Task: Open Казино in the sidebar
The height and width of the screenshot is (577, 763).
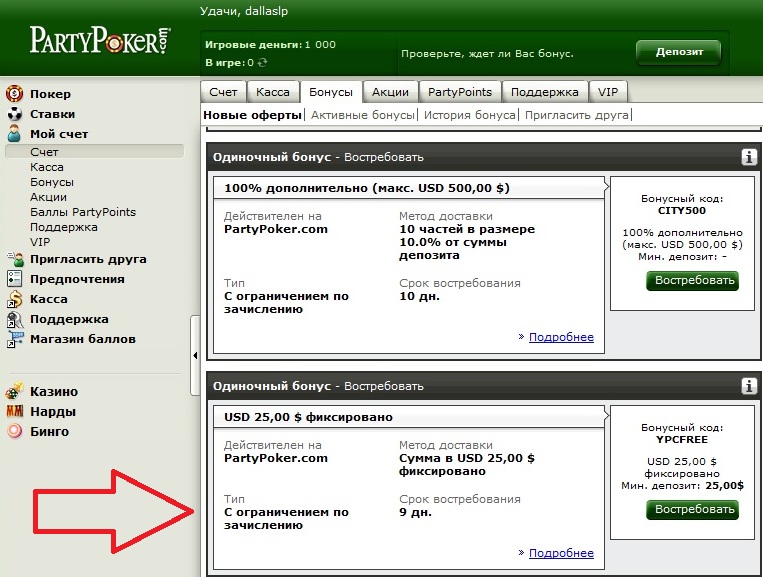Action: click(x=54, y=392)
